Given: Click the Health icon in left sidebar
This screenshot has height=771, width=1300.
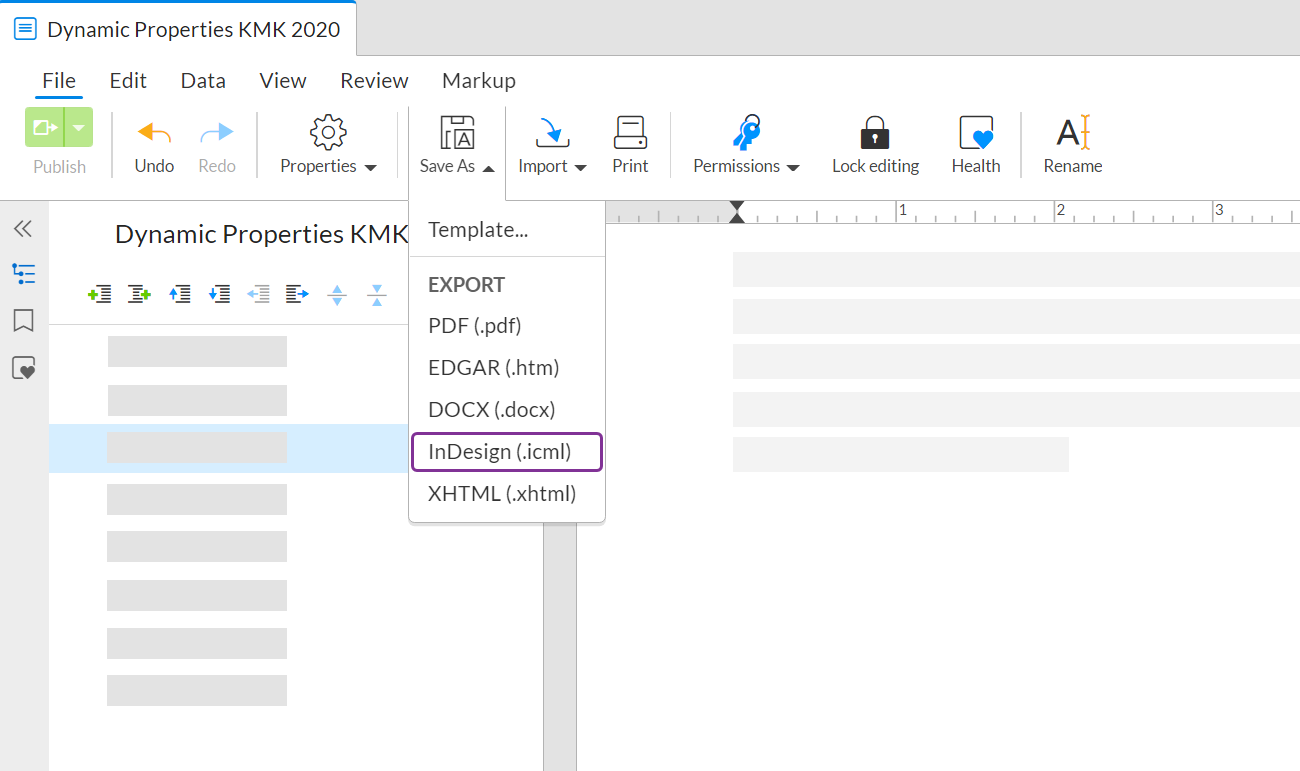Looking at the screenshot, I should pos(23,369).
